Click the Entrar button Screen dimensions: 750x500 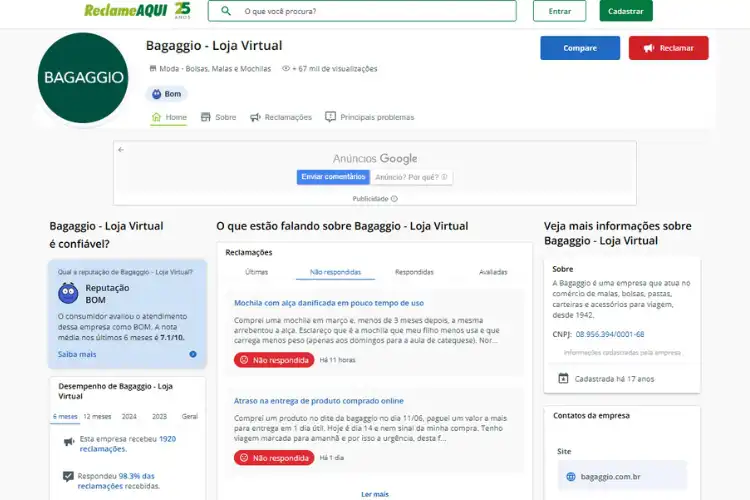[559, 11]
